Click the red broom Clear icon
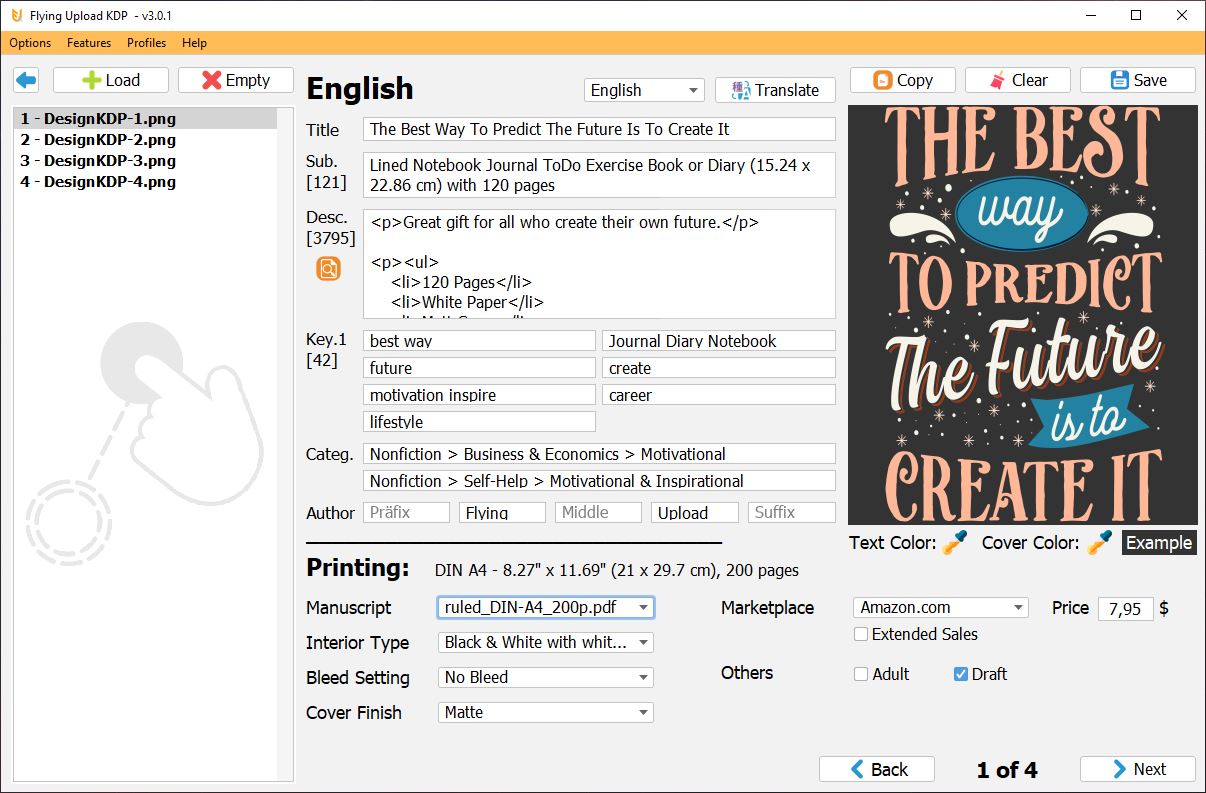The height and width of the screenshot is (793, 1206). [995, 79]
